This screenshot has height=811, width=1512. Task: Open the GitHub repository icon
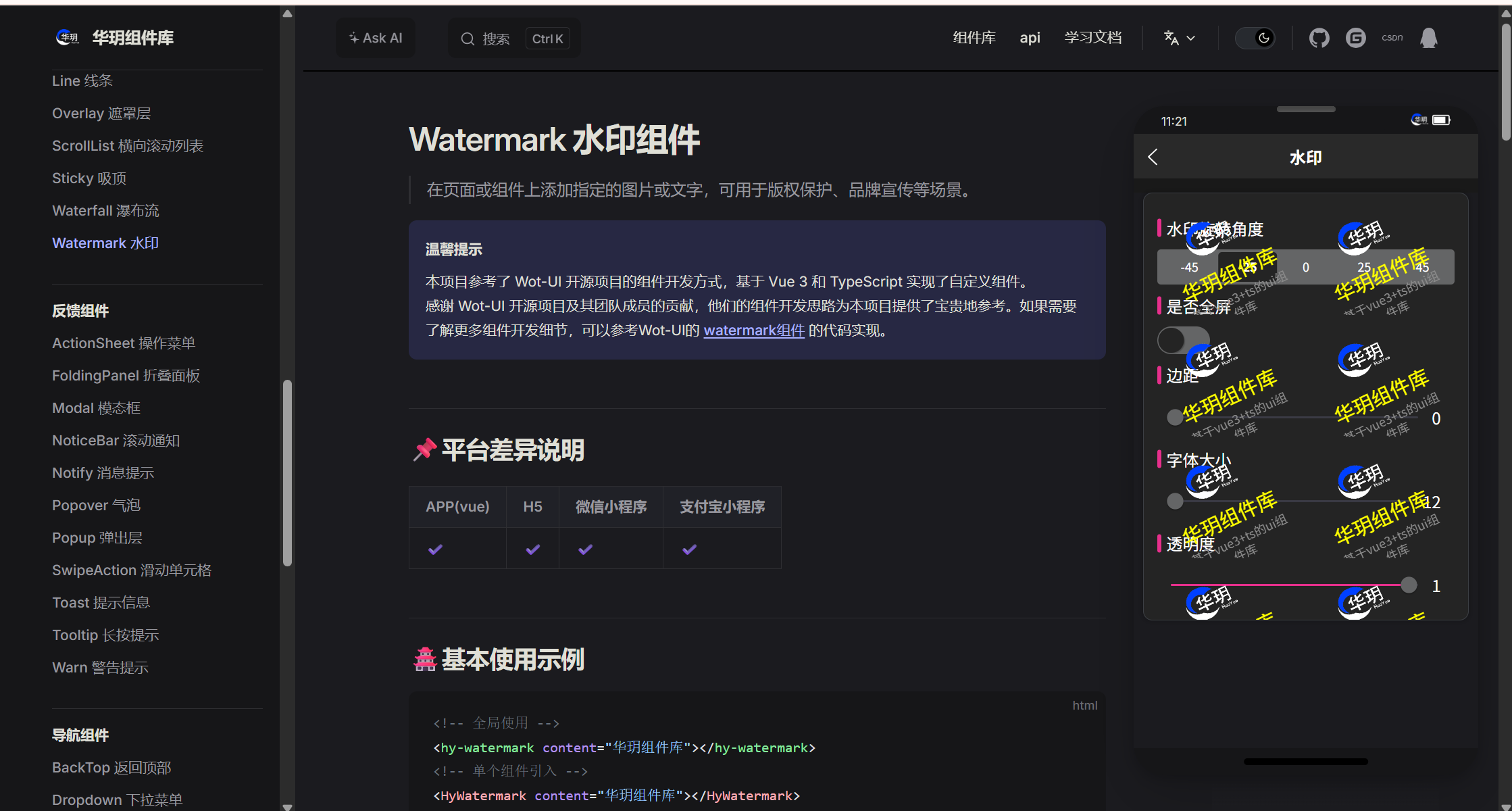pyautogui.click(x=1317, y=38)
